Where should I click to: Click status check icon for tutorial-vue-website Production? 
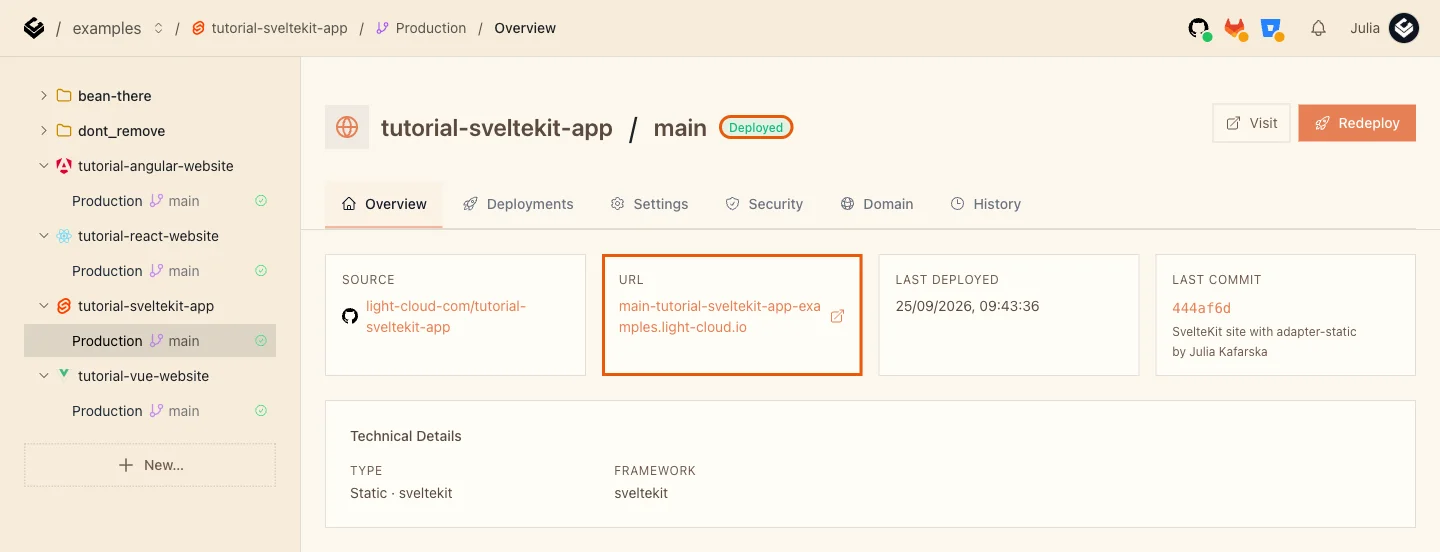pyautogui.click(x=261, y=411)
